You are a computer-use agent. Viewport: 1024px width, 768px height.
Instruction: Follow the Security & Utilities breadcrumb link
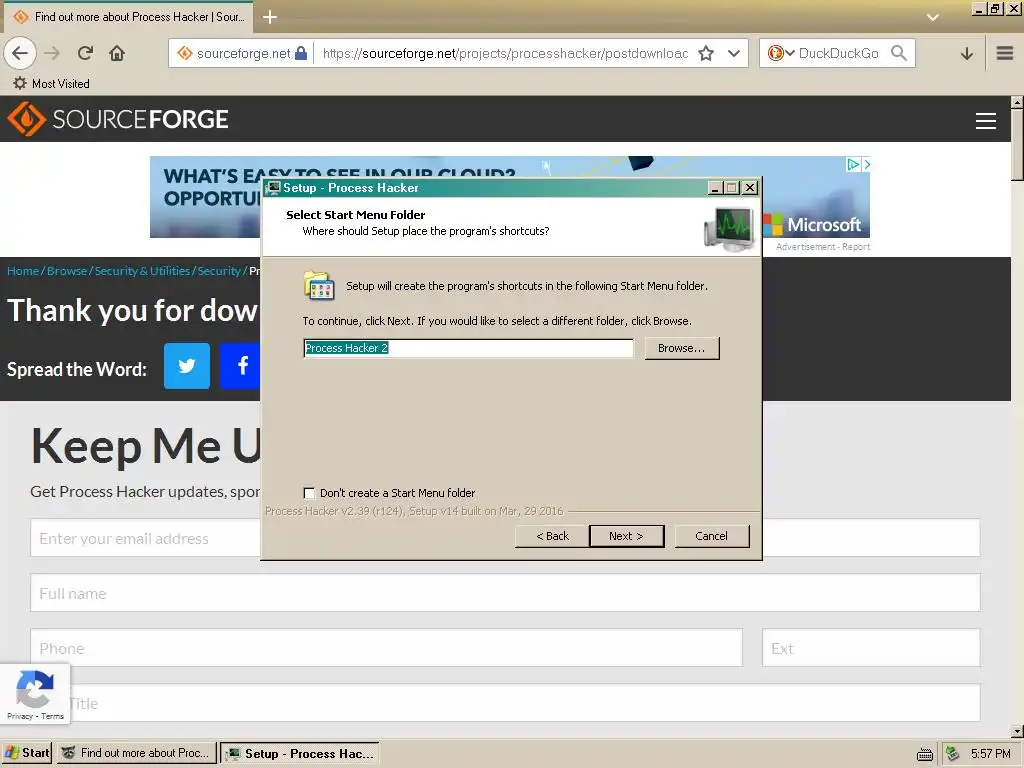tap(142, 270)
